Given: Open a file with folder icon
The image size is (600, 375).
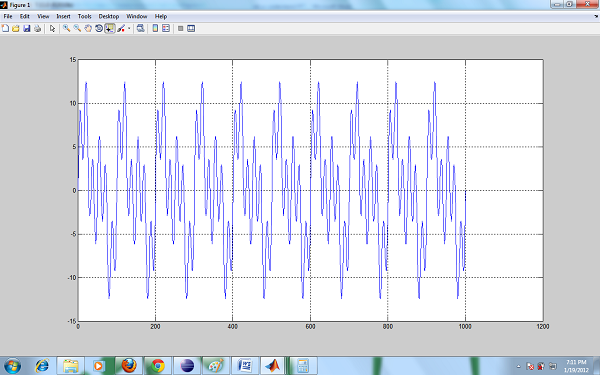Looking at the screenshot, I should pyautogui.click(x=16, y=28).
